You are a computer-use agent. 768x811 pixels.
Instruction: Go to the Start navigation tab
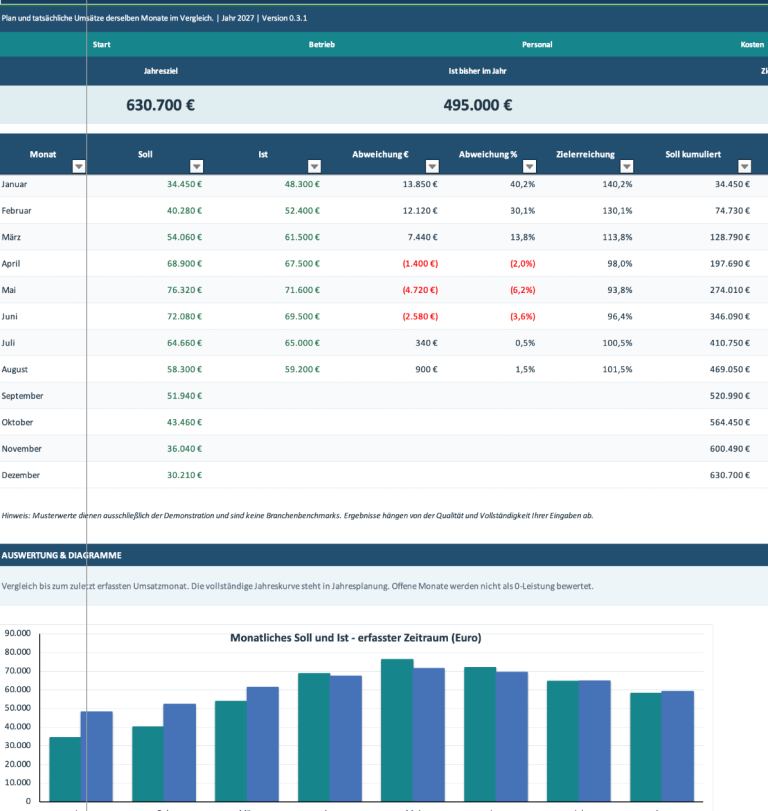coord(101,44)
